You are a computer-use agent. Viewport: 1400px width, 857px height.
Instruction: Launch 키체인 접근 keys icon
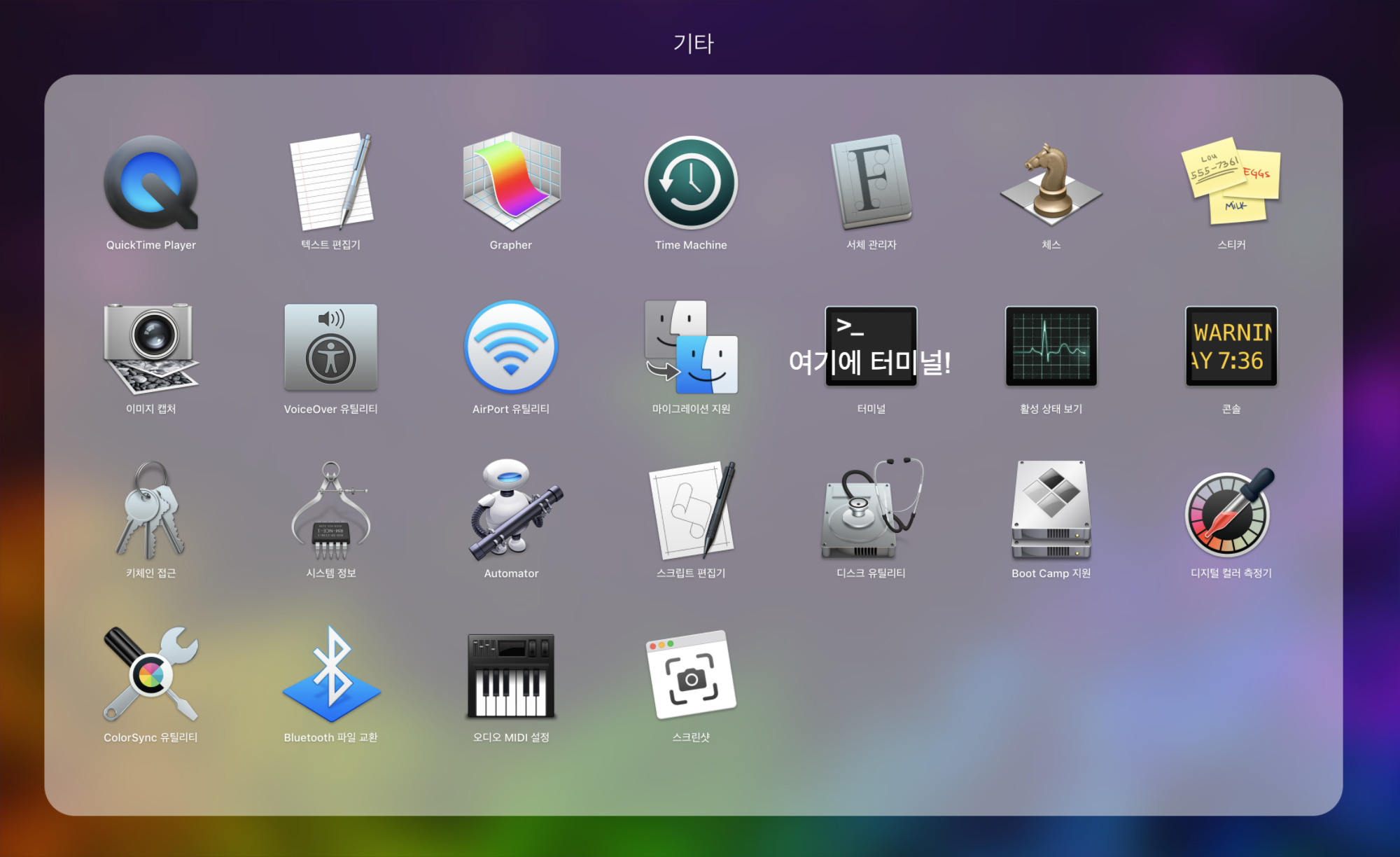(x=150, y=511)
